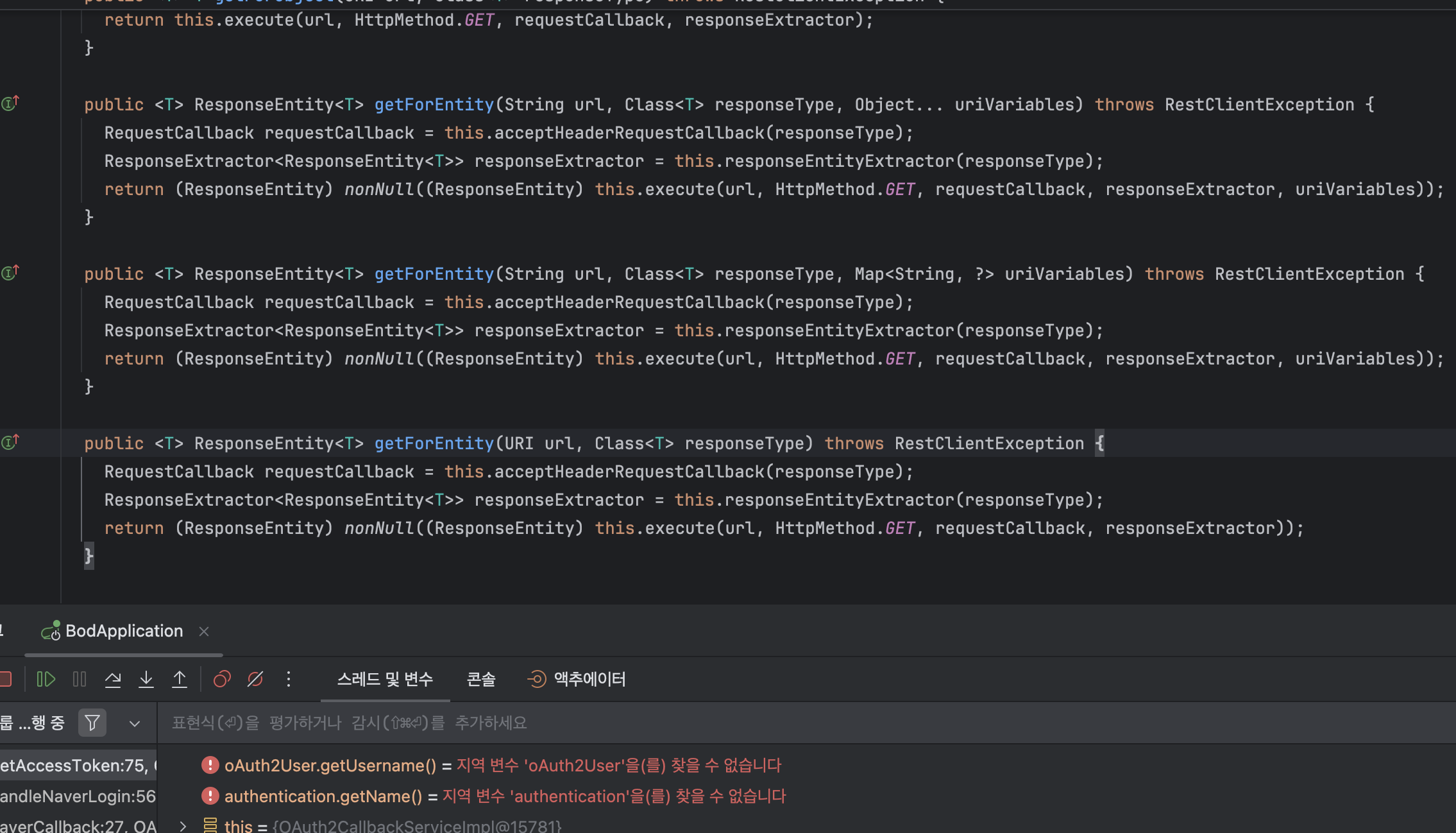Select oAuth2User.getUsername() watch entry
Screen dimensions: 1456x833
point(330,766)
